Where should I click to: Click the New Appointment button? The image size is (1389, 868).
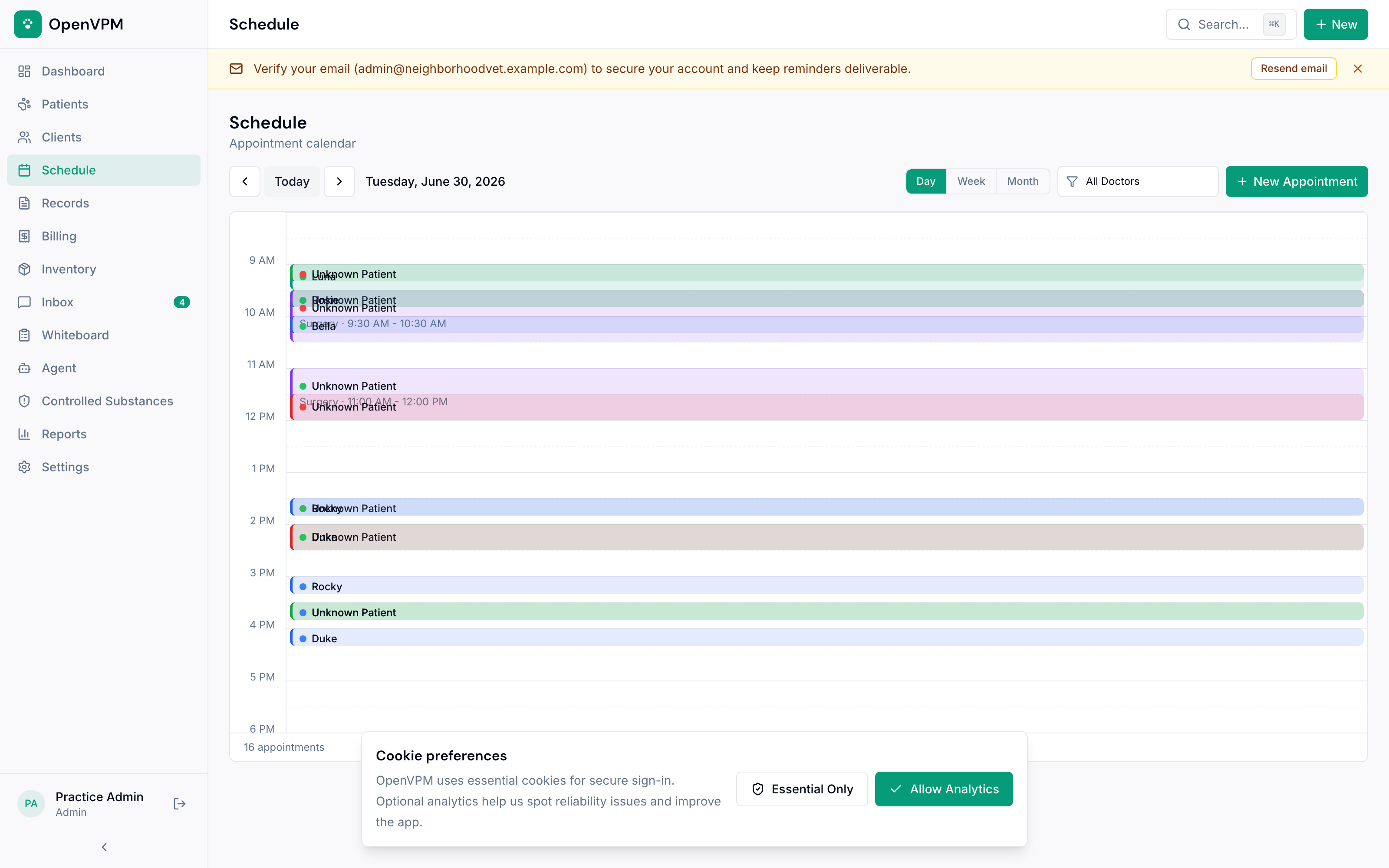(1297, 181)
